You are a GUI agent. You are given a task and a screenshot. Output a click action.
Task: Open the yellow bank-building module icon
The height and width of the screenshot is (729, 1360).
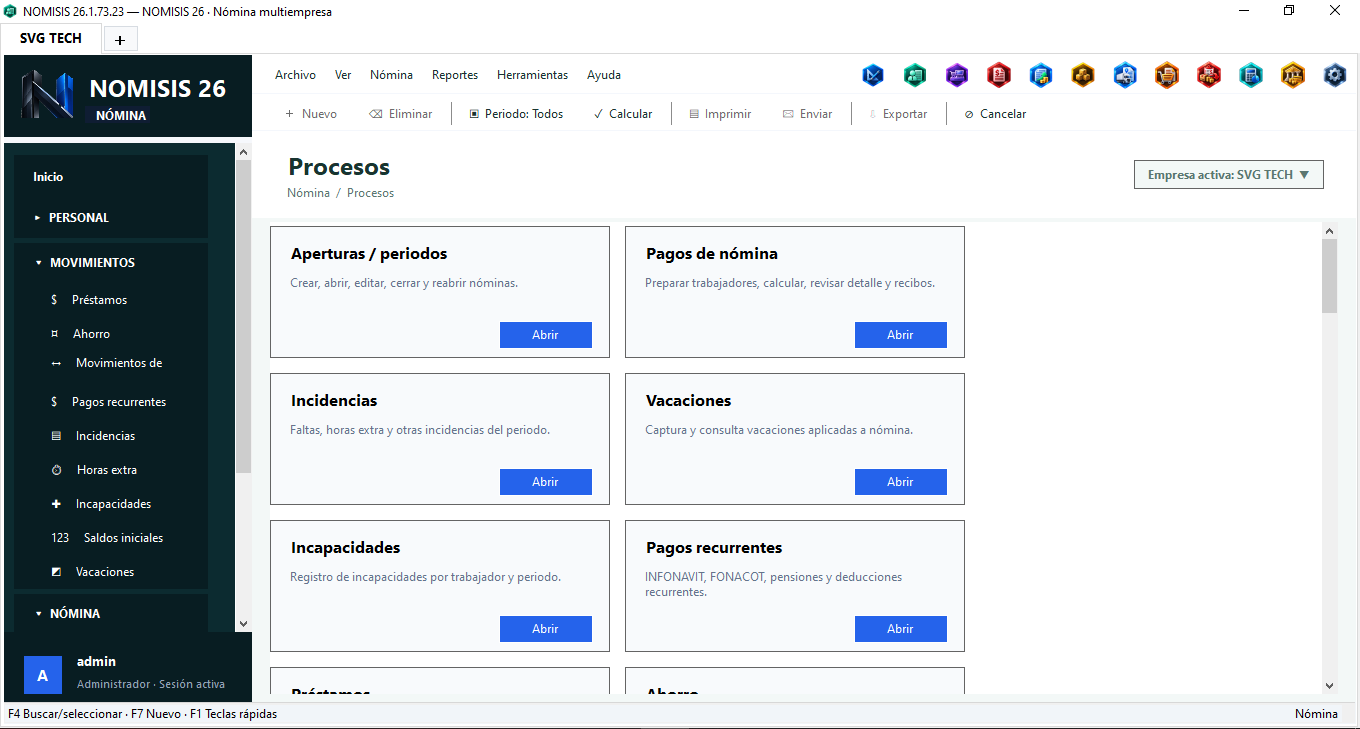(1293, 75)
